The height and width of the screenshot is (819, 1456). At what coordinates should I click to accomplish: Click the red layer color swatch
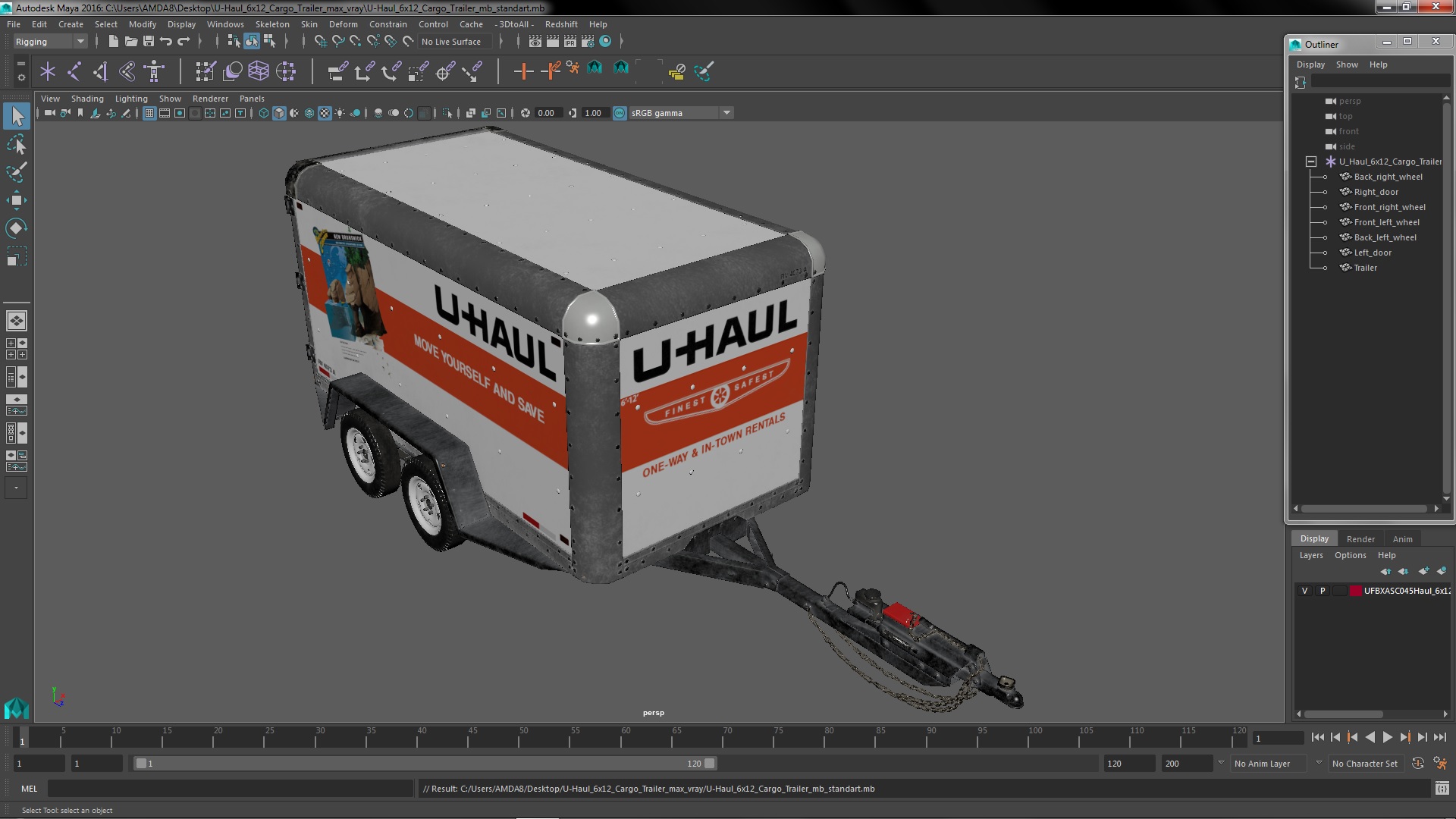point(1355,591)
